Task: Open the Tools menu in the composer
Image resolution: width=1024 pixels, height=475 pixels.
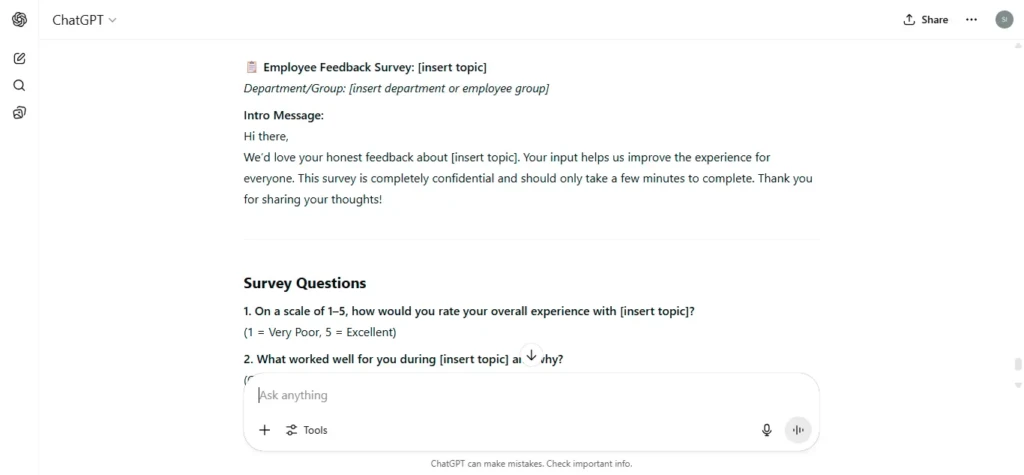Action: click(x=307, y=430)
